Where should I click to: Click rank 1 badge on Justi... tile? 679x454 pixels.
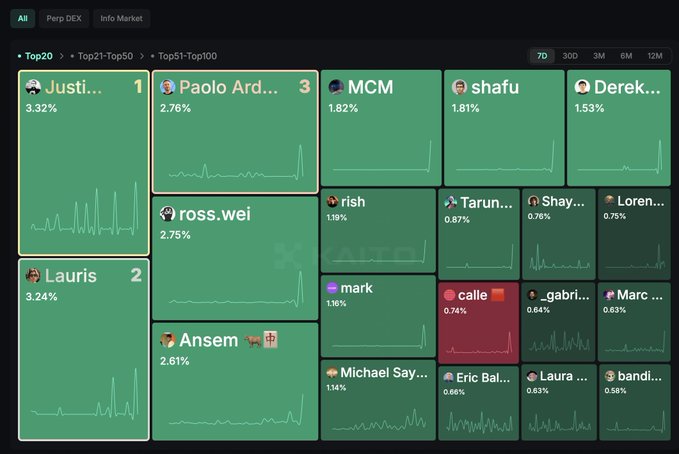point(138,87)
